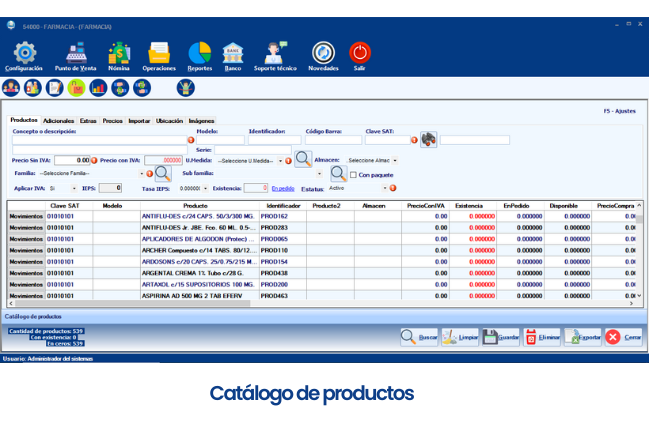Open the Banco building icon
The width and height of the screenshot is (649, 427).
point(233,53)
